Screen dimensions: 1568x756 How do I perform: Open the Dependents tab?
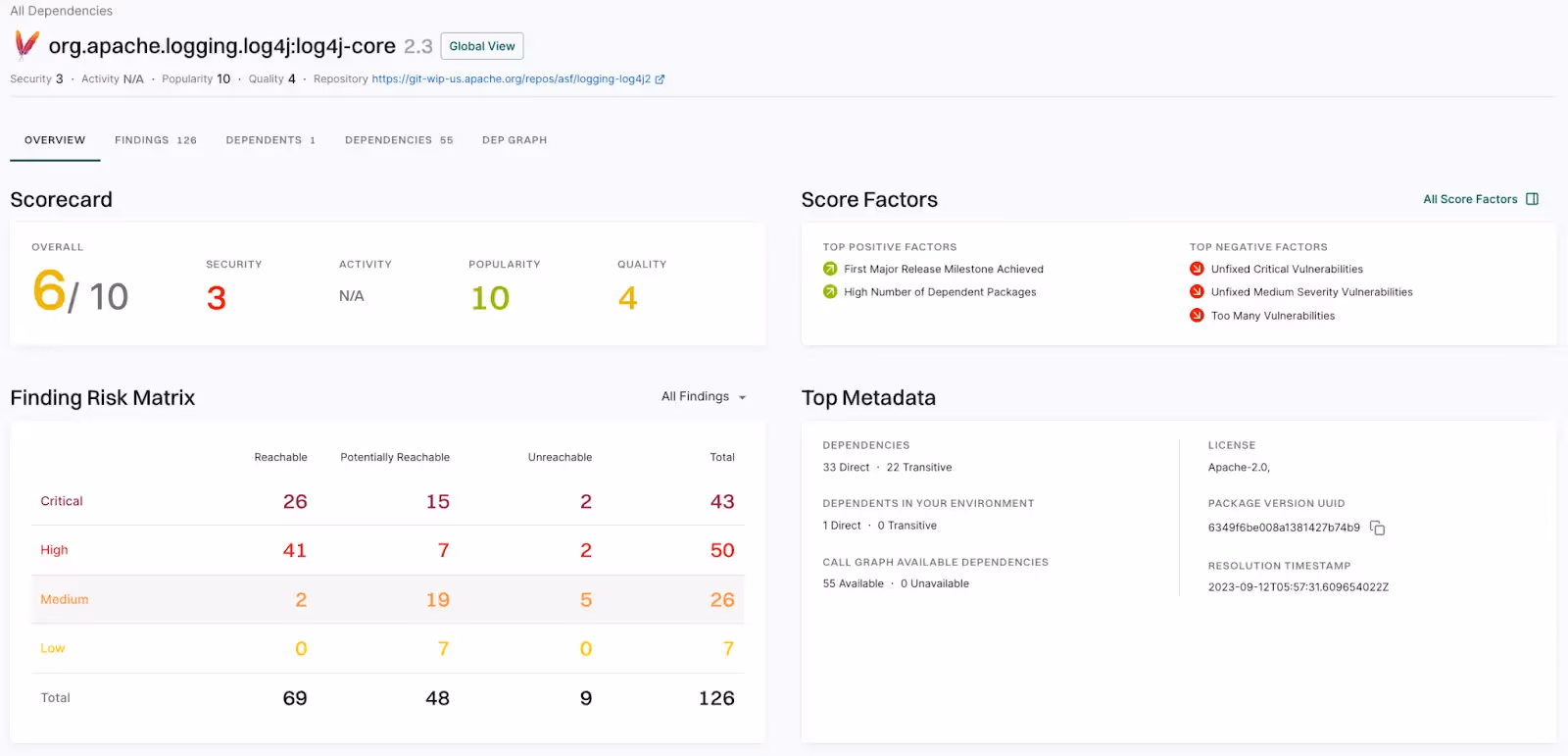(270, 140)
